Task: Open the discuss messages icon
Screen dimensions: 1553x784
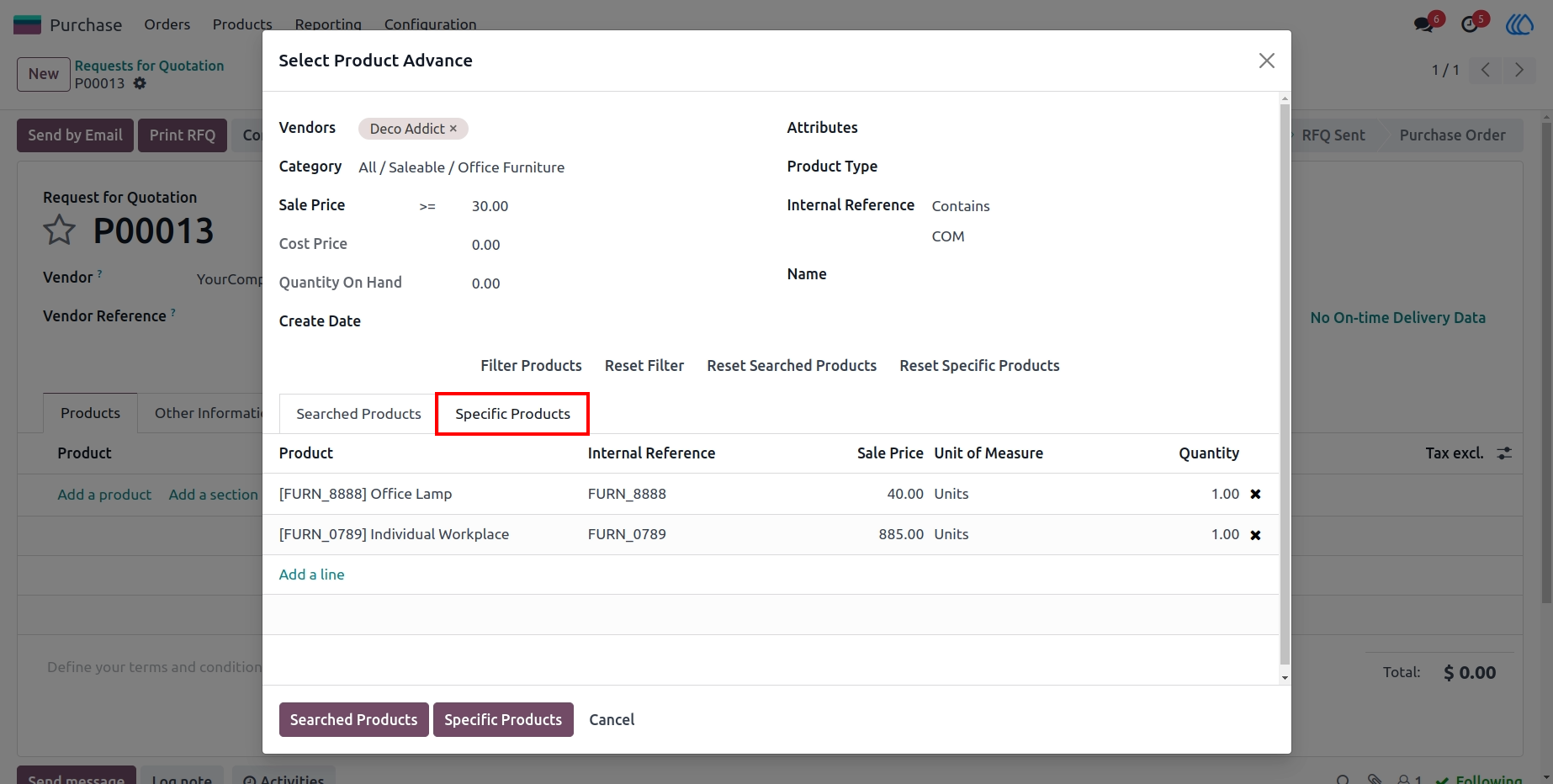Action: (1424, 24)
